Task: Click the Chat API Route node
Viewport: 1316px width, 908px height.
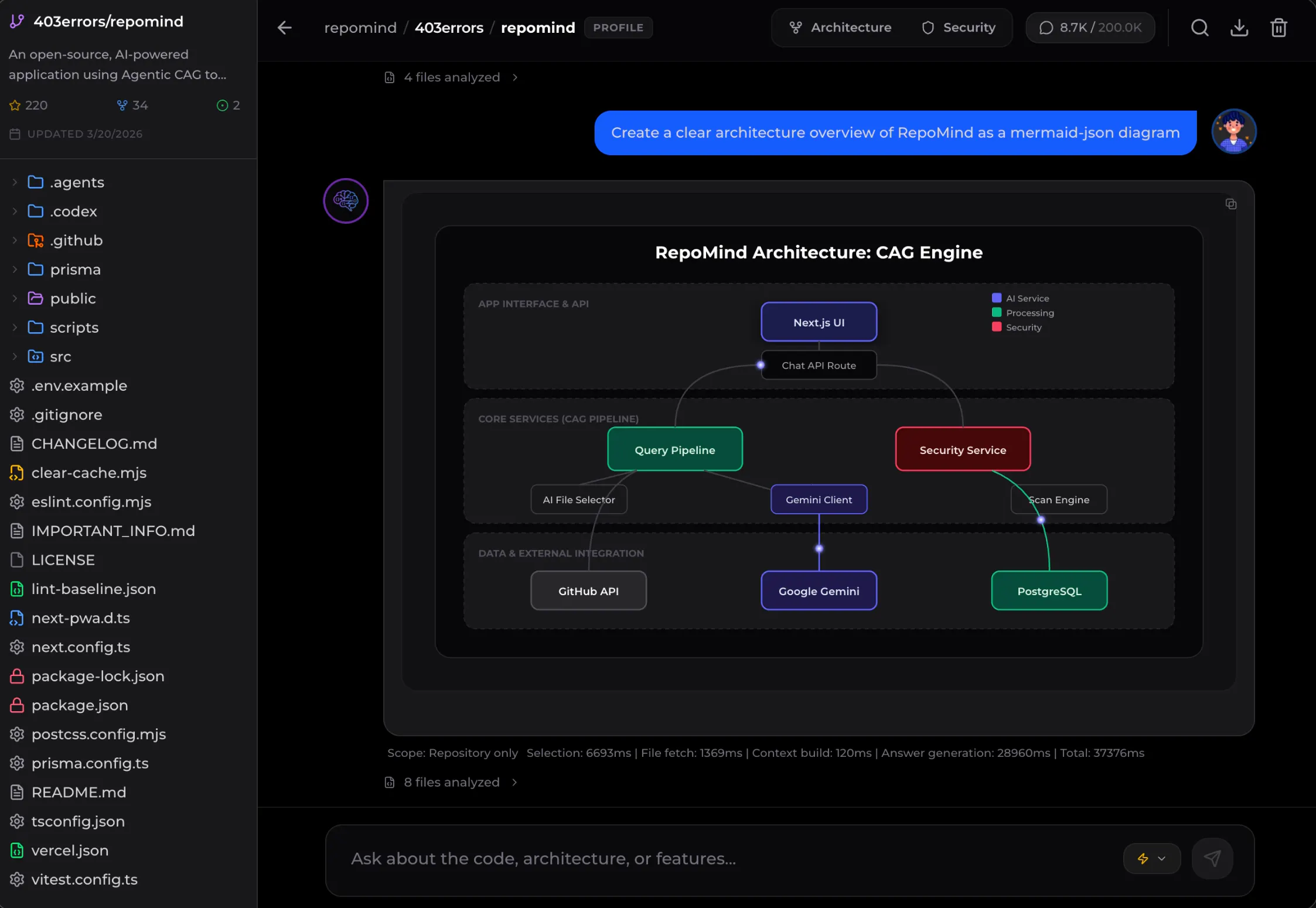Action: (819, 366)
